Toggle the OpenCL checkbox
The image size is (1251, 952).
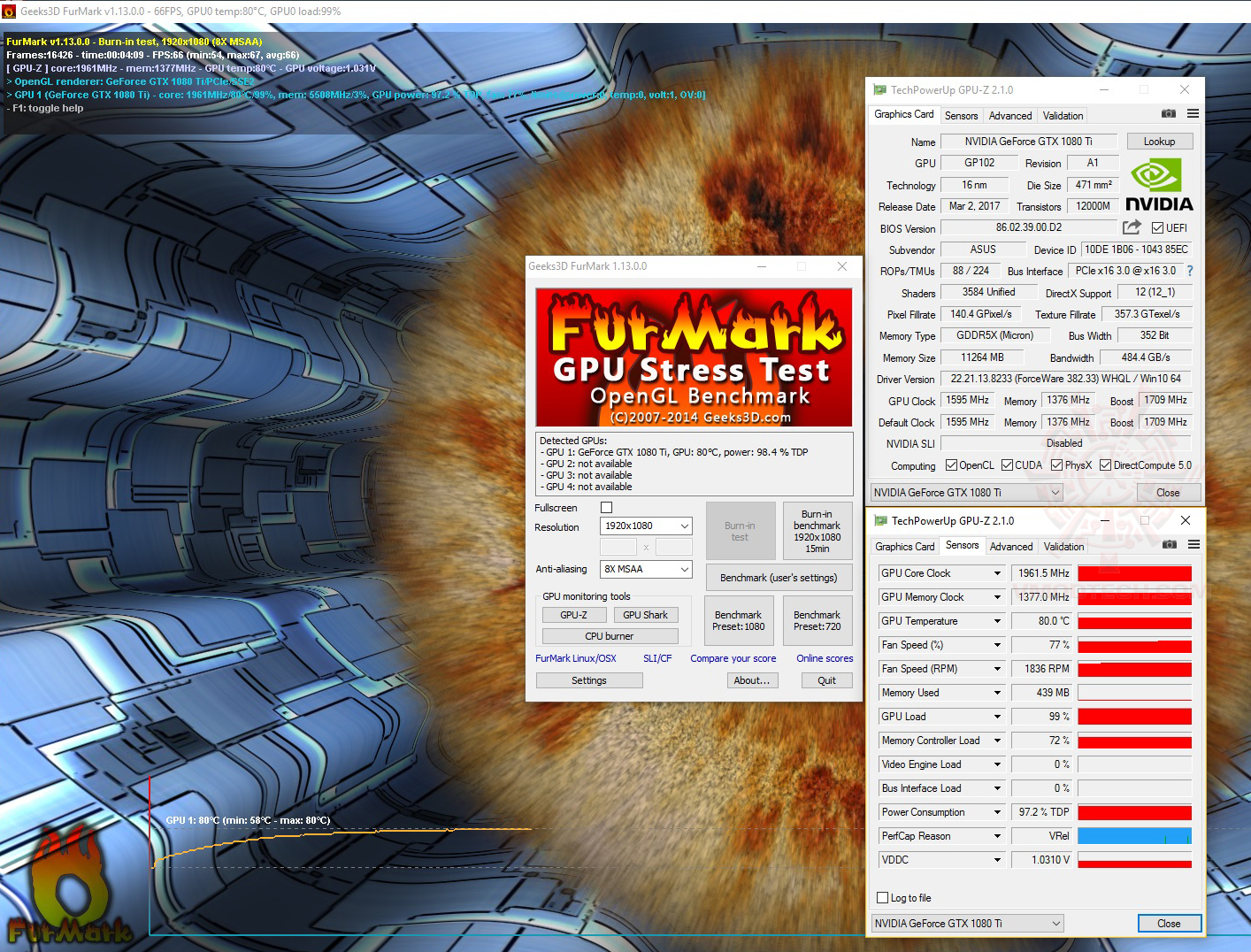coord(951,465)
